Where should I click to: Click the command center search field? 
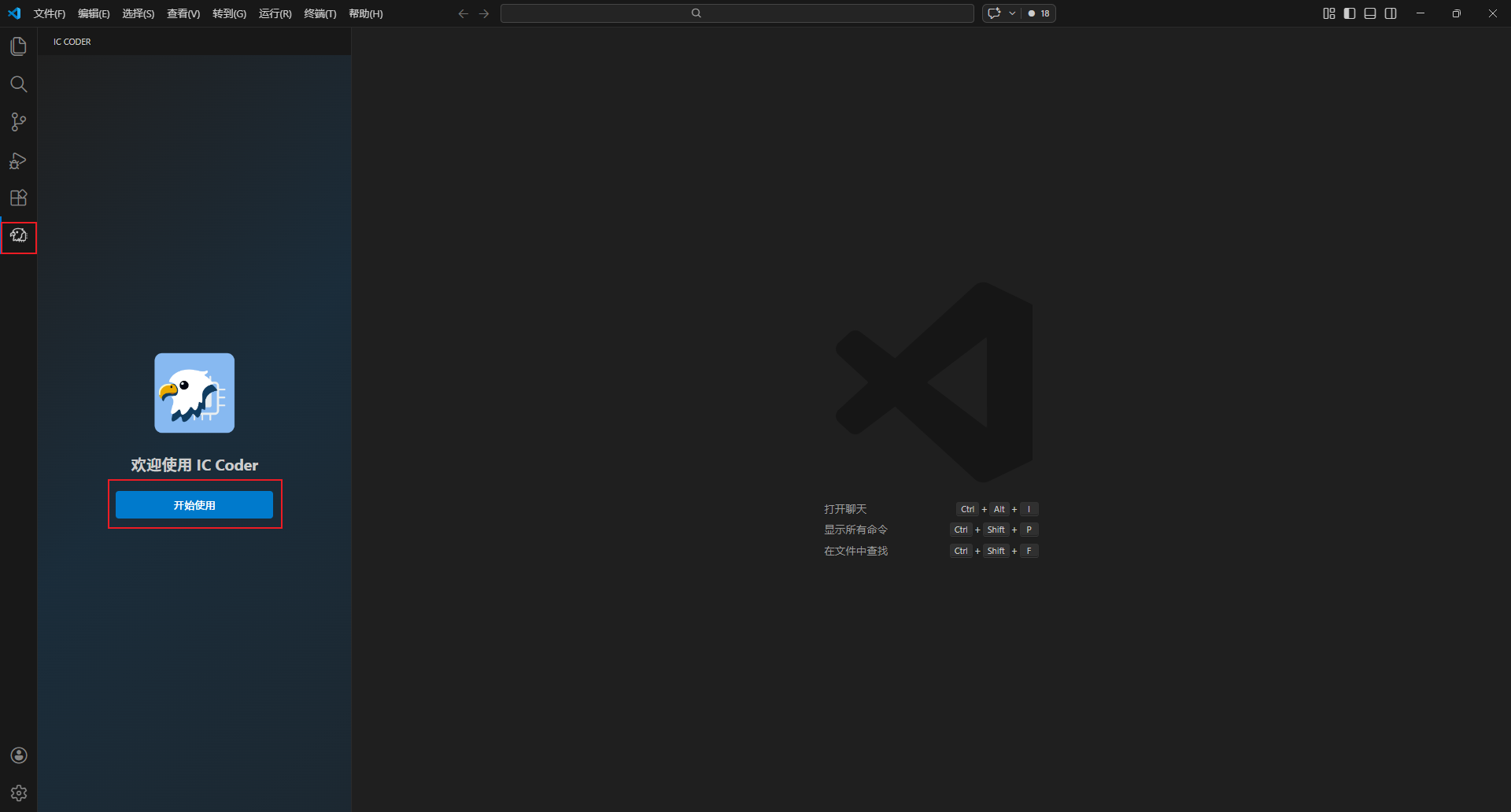tap(737, 13)
